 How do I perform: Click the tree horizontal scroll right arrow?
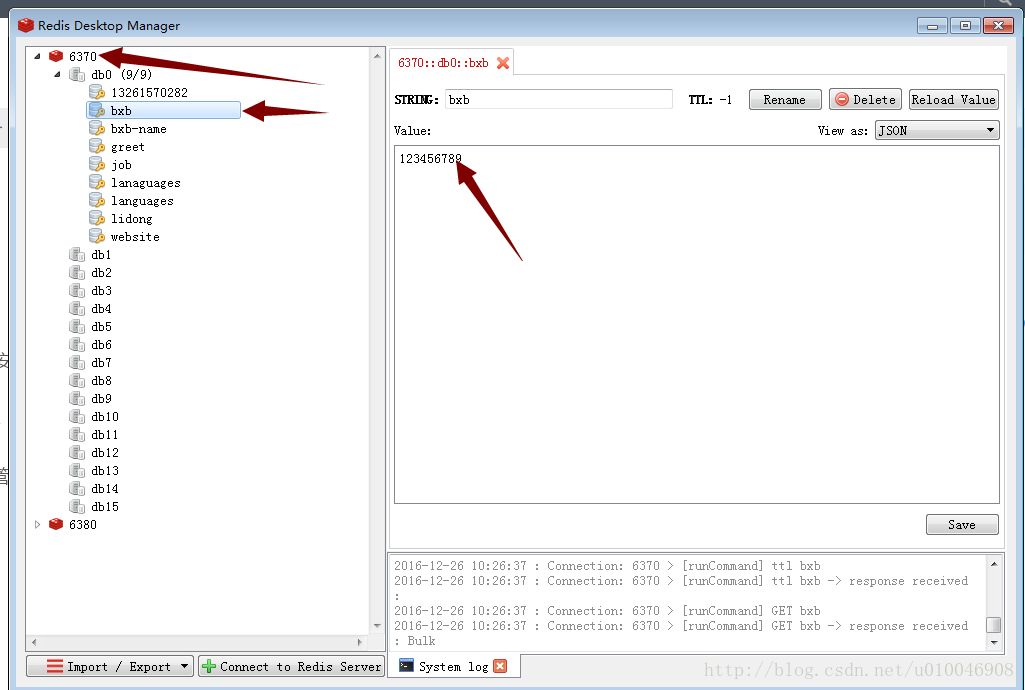pos(360,642)
